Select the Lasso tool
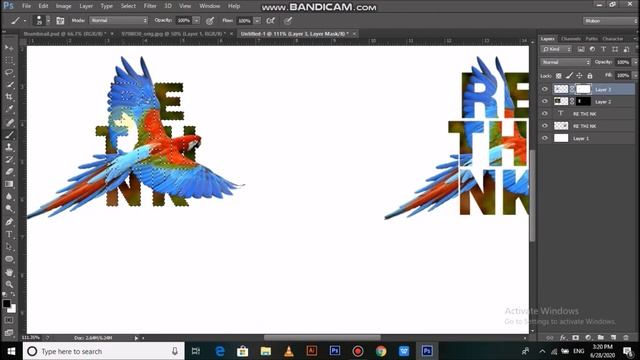The image size is (640, 360). 9,73
